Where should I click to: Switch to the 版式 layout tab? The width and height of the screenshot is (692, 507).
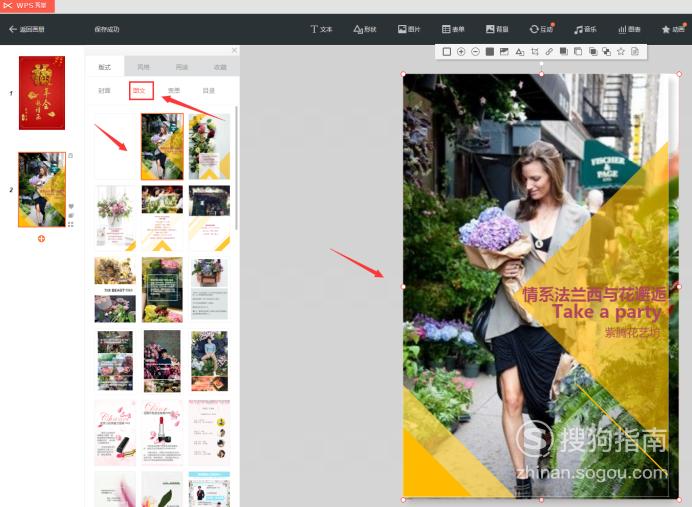[105, 67]
